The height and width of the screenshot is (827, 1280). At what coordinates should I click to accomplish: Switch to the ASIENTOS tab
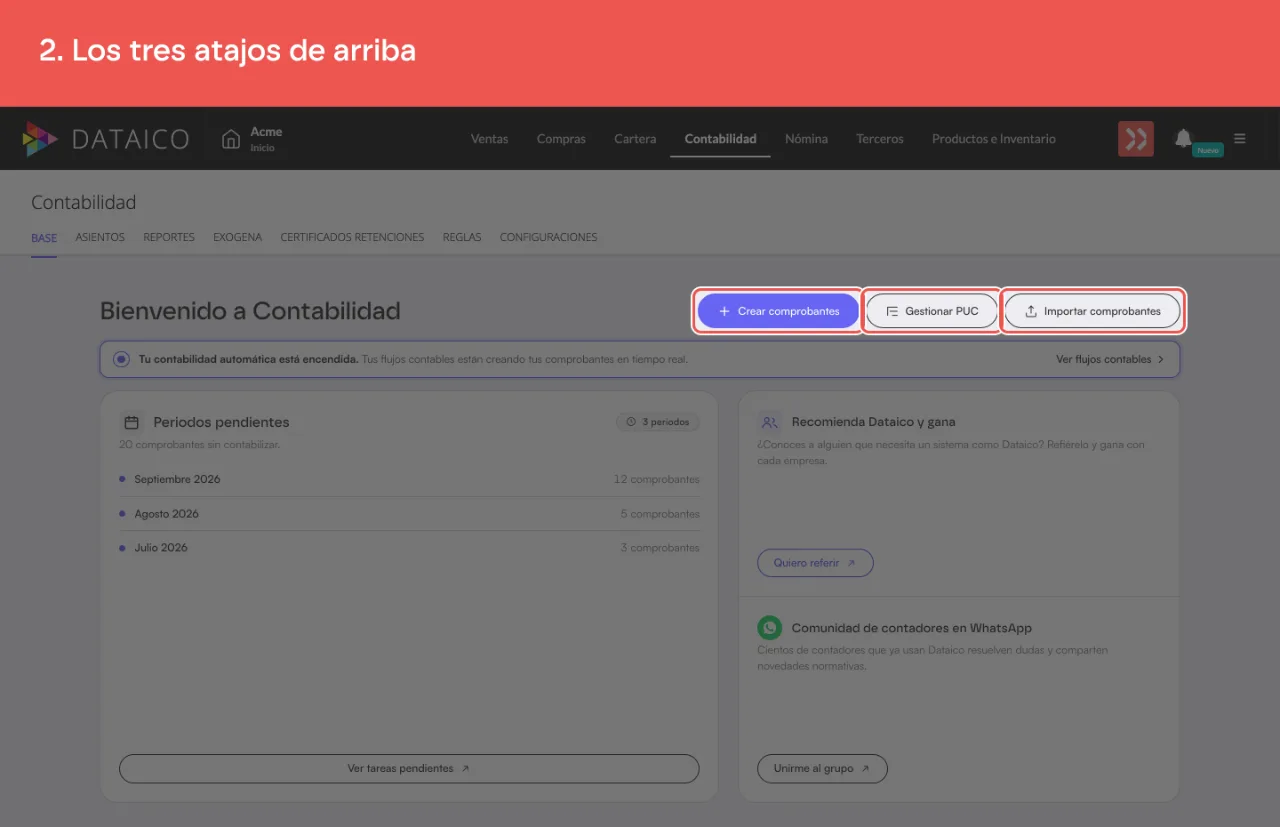click(x=100, y=238)
